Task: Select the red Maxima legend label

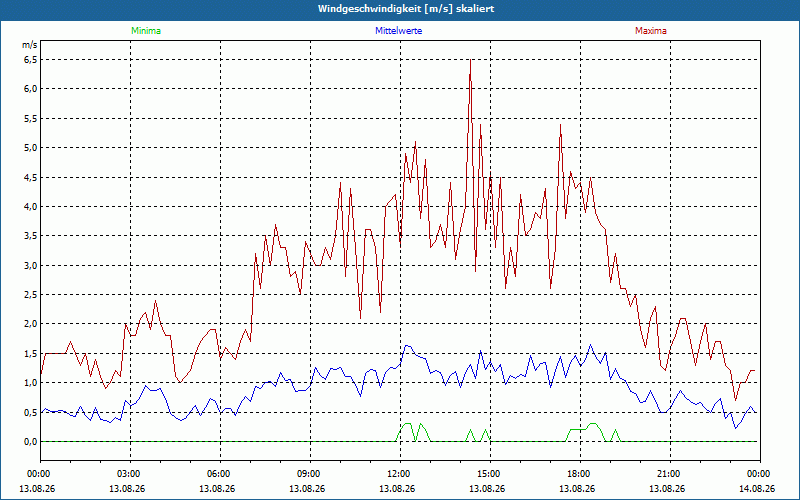Action: (651, 31)
